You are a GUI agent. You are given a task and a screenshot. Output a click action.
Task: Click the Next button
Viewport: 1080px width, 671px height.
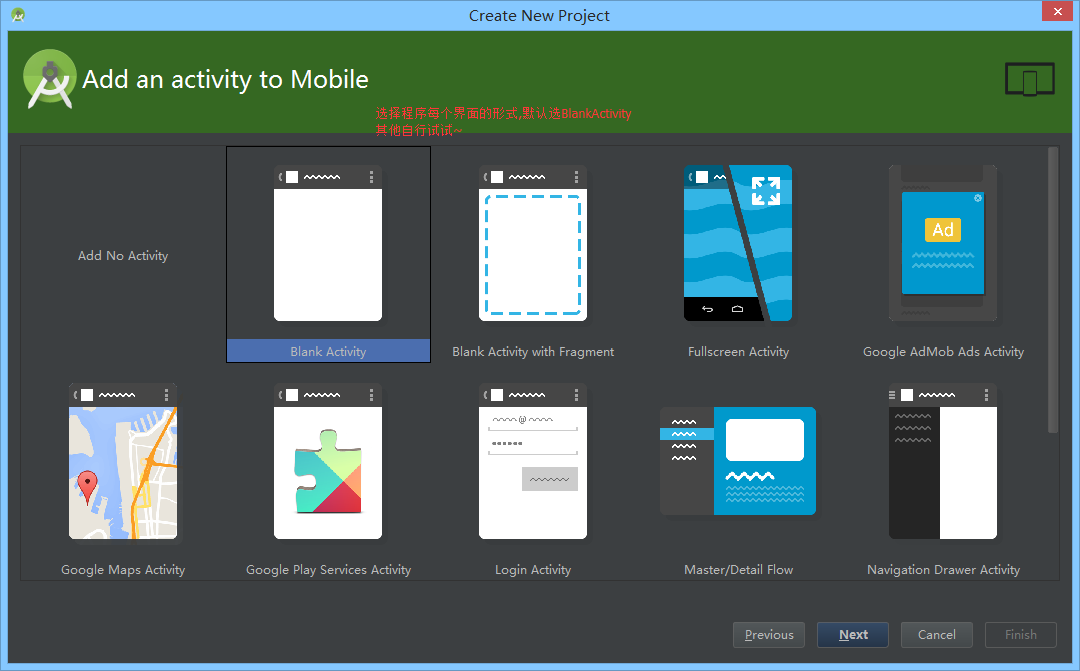point(852,634)
